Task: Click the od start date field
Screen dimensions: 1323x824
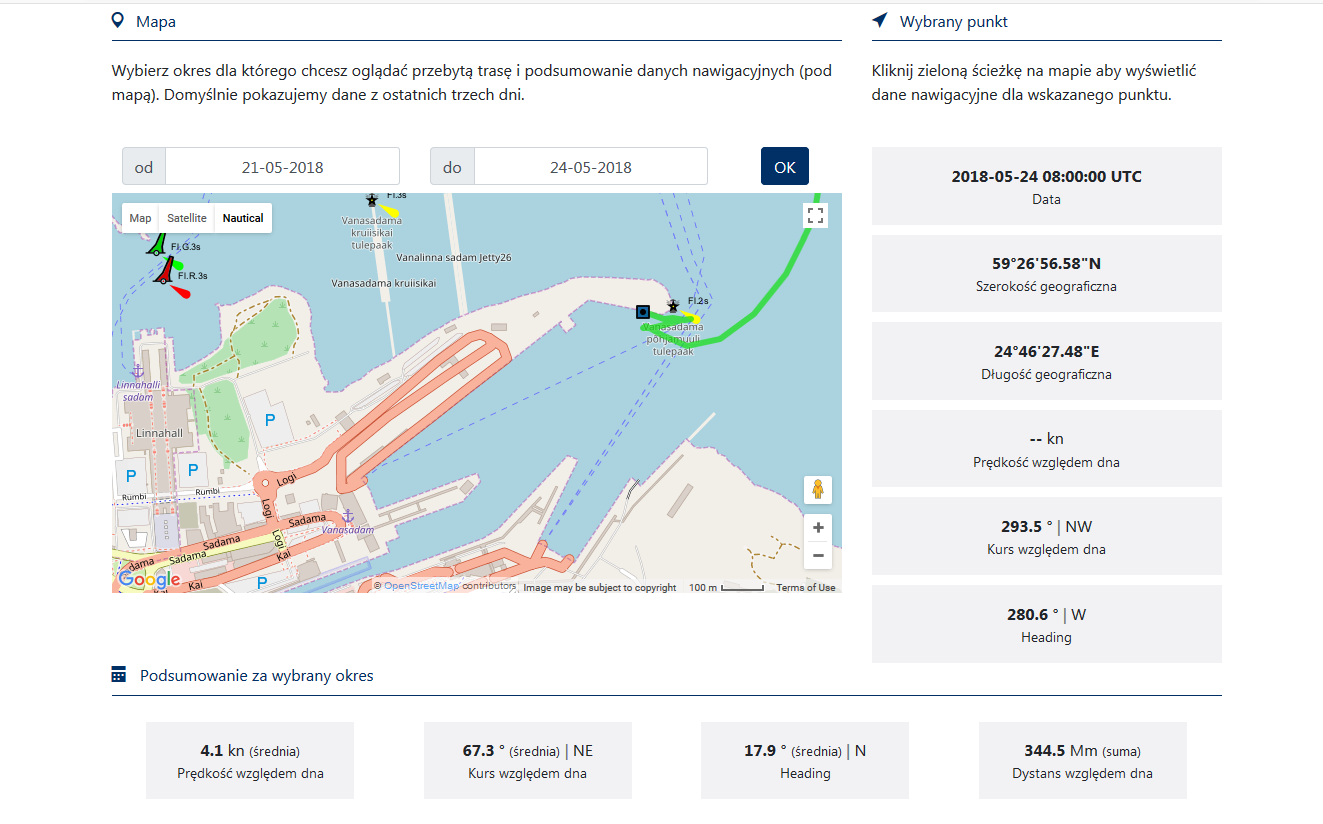Action: click(283, 166)
